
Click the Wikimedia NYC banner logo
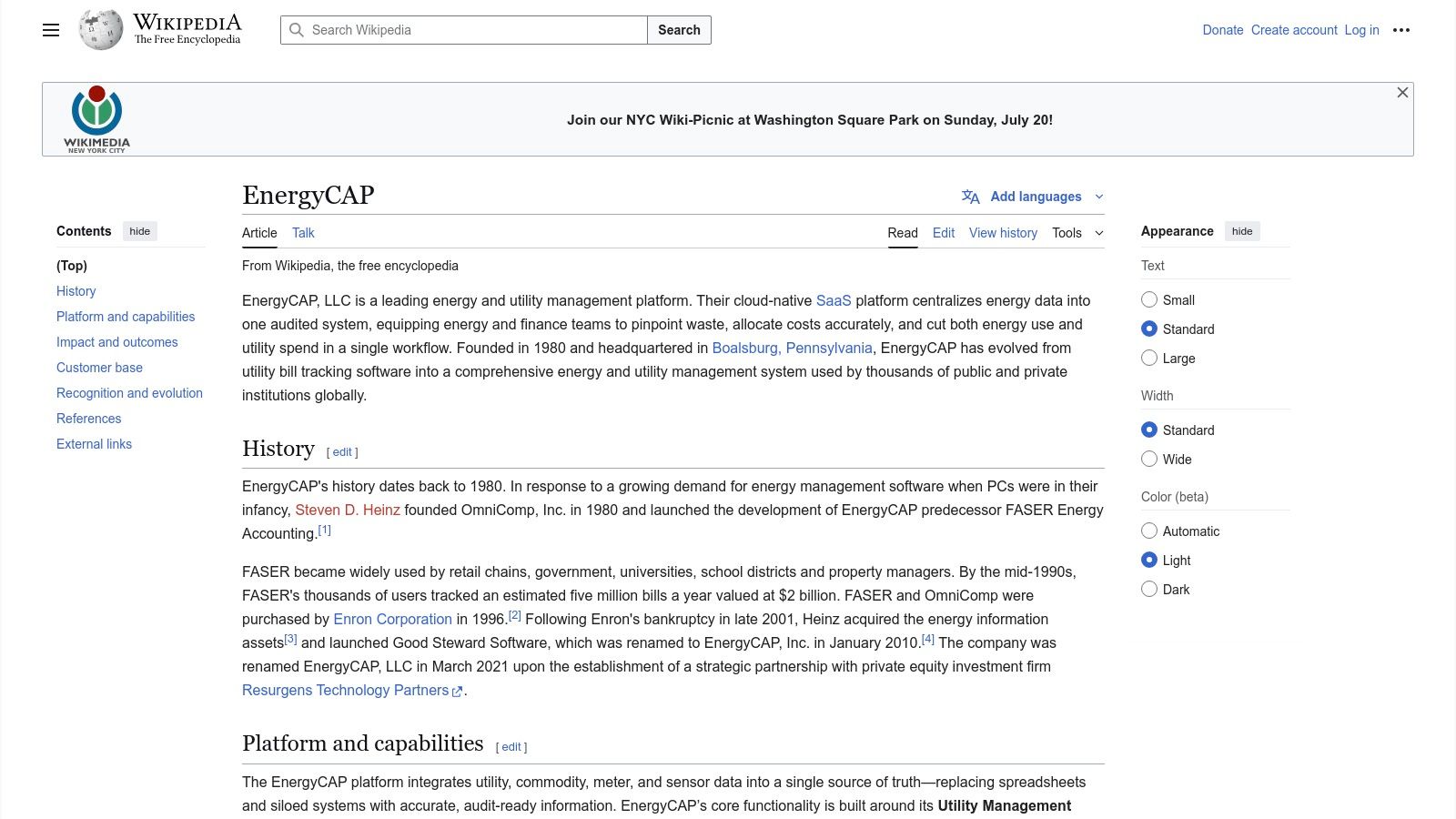click(97, 119)
